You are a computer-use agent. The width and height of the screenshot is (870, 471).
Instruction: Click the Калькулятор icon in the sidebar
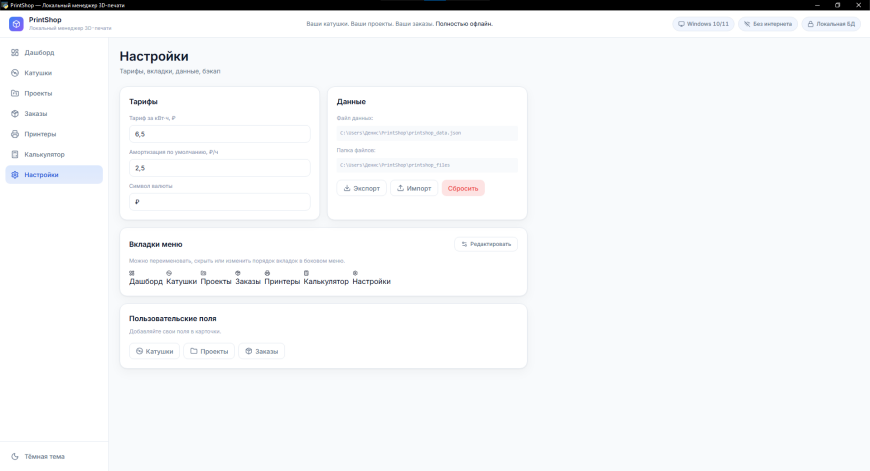click(15, 154)
